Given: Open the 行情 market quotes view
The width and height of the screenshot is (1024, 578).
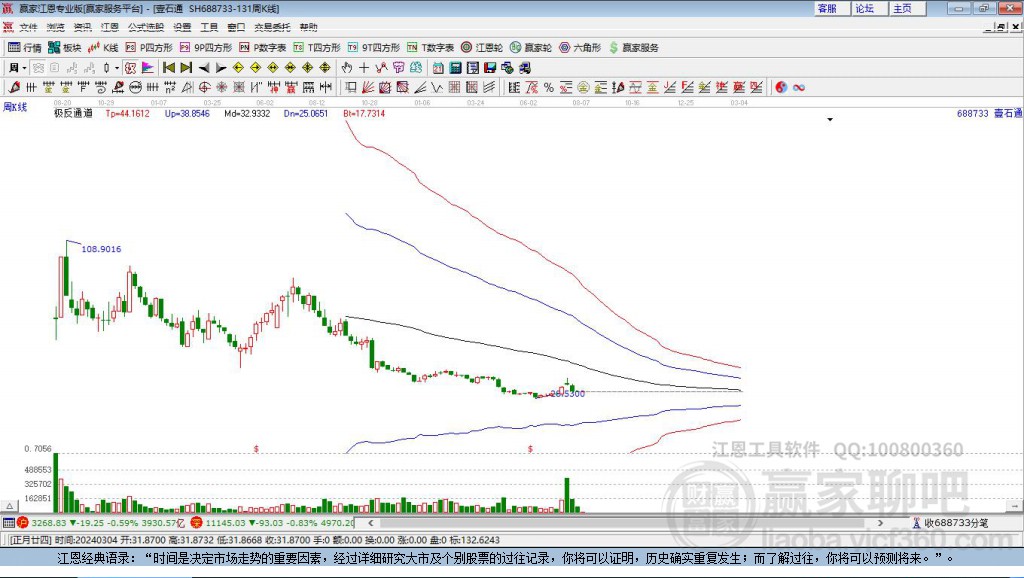Looking at the screenshot, I should pyautogui.click(x=24, y=48).
